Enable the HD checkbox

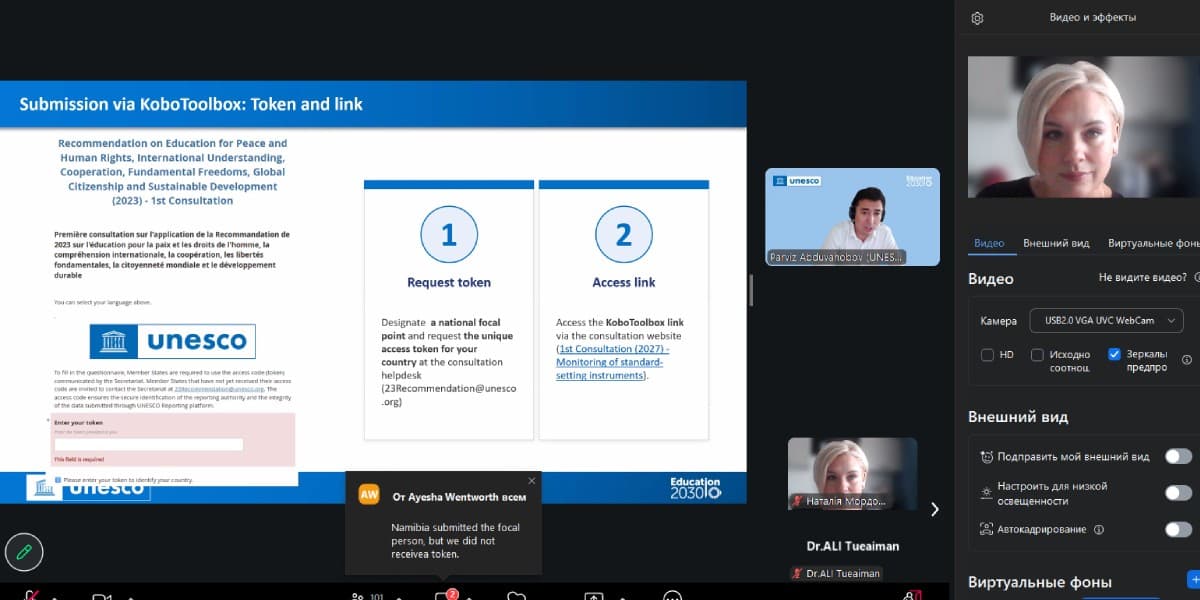click(987, 355)
